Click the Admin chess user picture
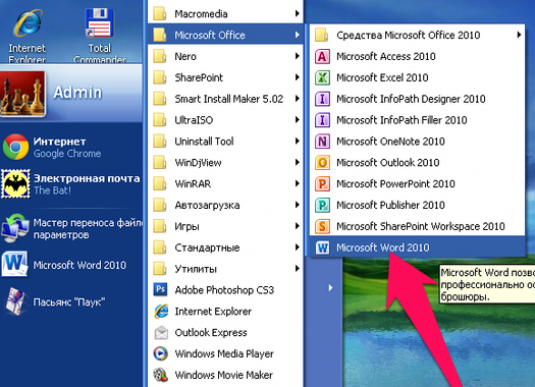Image resolution: width=535 pixels, height=387 pixels. click(23, 93)
